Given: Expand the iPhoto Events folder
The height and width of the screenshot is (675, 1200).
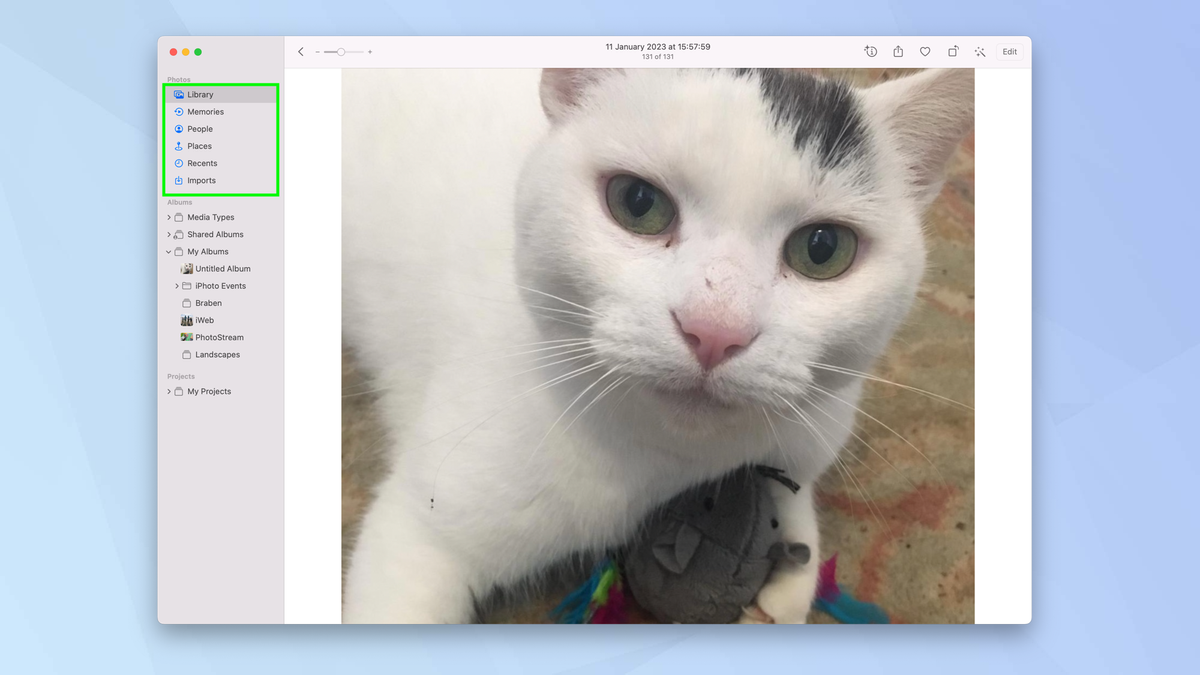Looking at the screenshot, I should pos(177,285).
